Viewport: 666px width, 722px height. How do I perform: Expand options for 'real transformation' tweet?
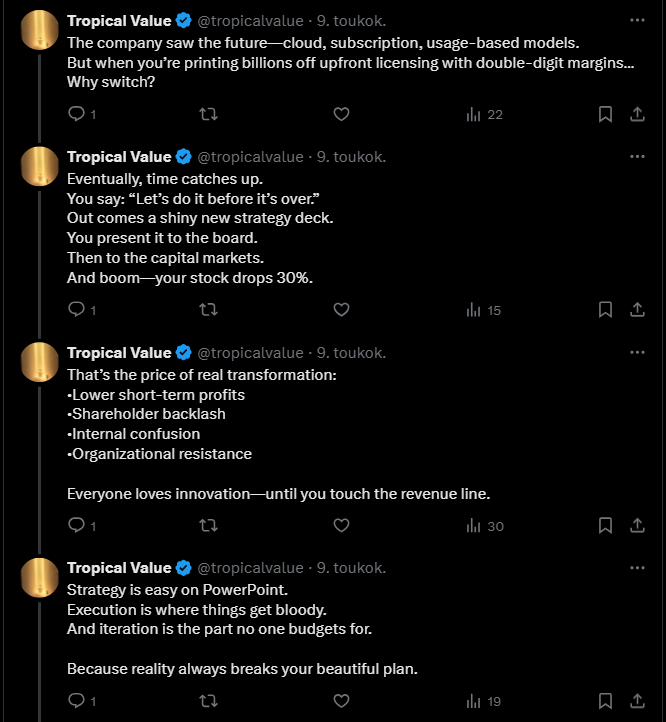[637, 353]
